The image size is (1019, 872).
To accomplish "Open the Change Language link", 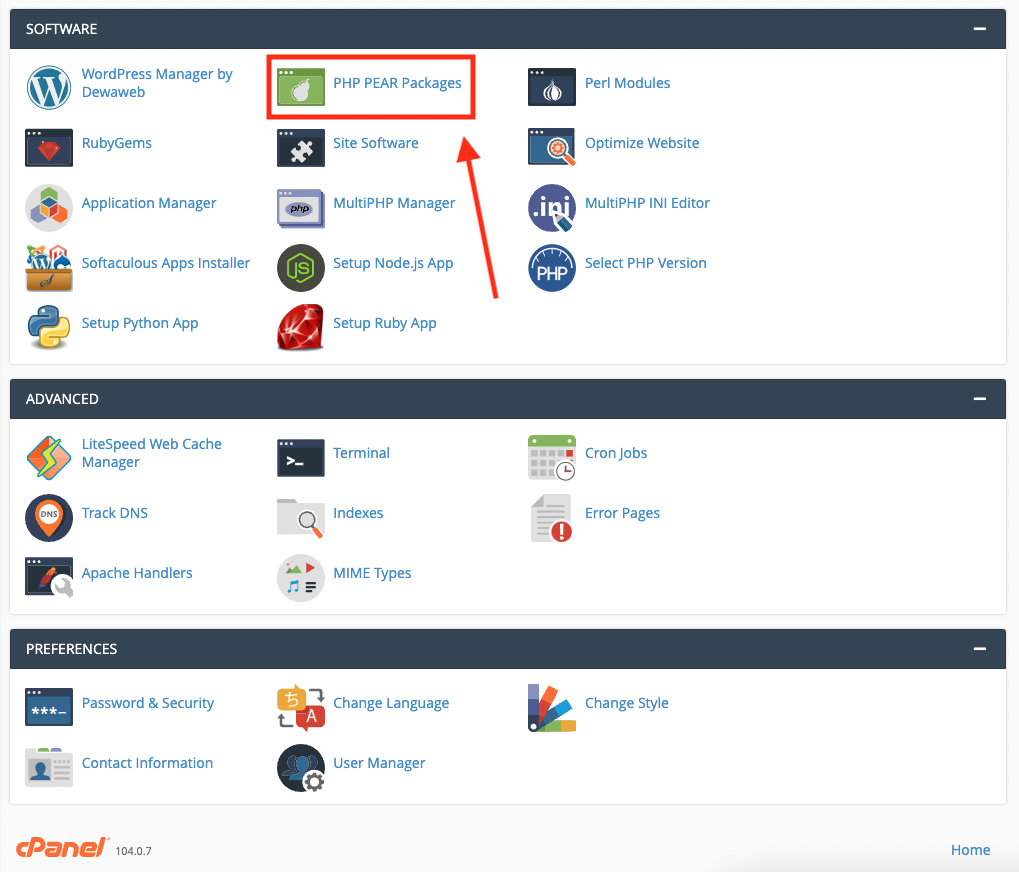I will point(391,703).
